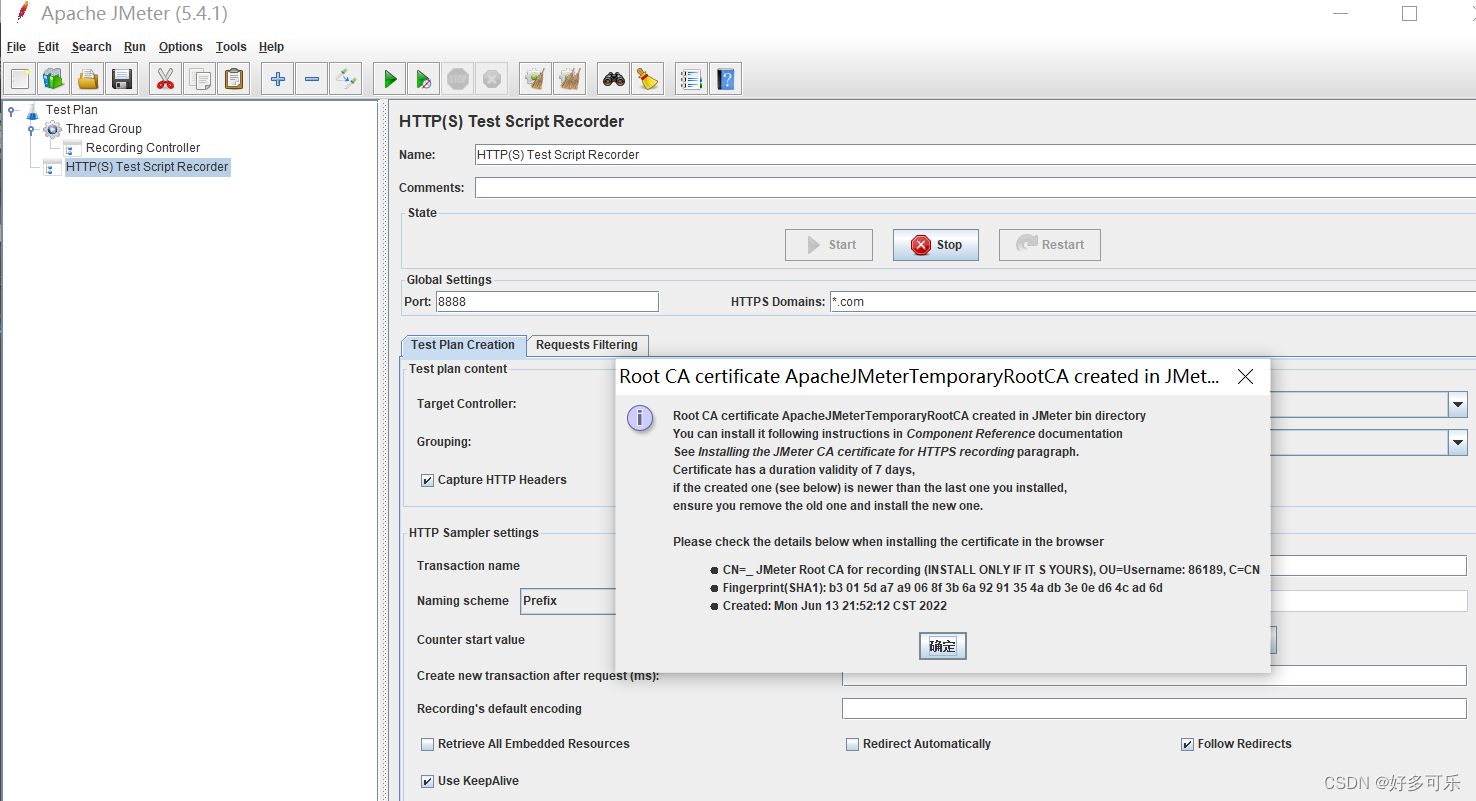Open the Naming scheme Prefix combo box
This screenshot has height=801, width=1476.
[x=568, y=601]
